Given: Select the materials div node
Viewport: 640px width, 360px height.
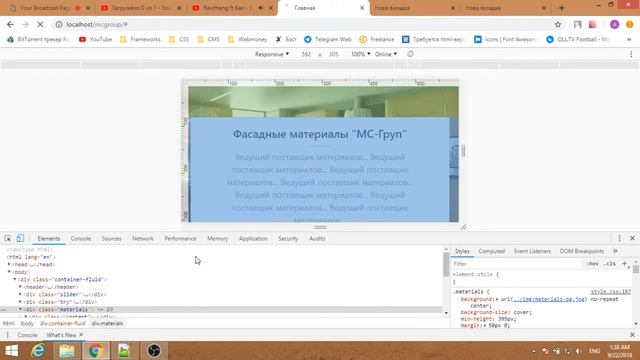Looking at the screenshot, I should click(x=221, y=309).
